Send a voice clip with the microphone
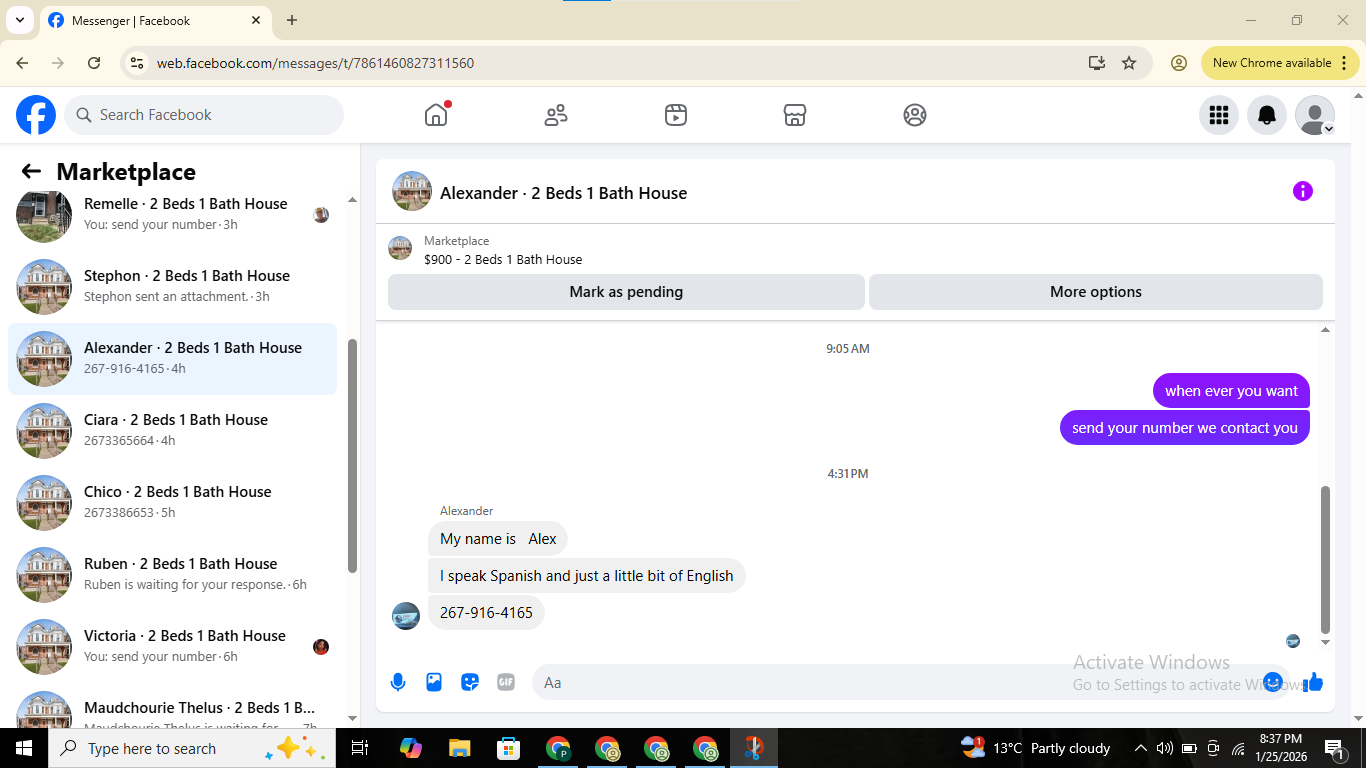The image size is (1366, 768). 398,682
